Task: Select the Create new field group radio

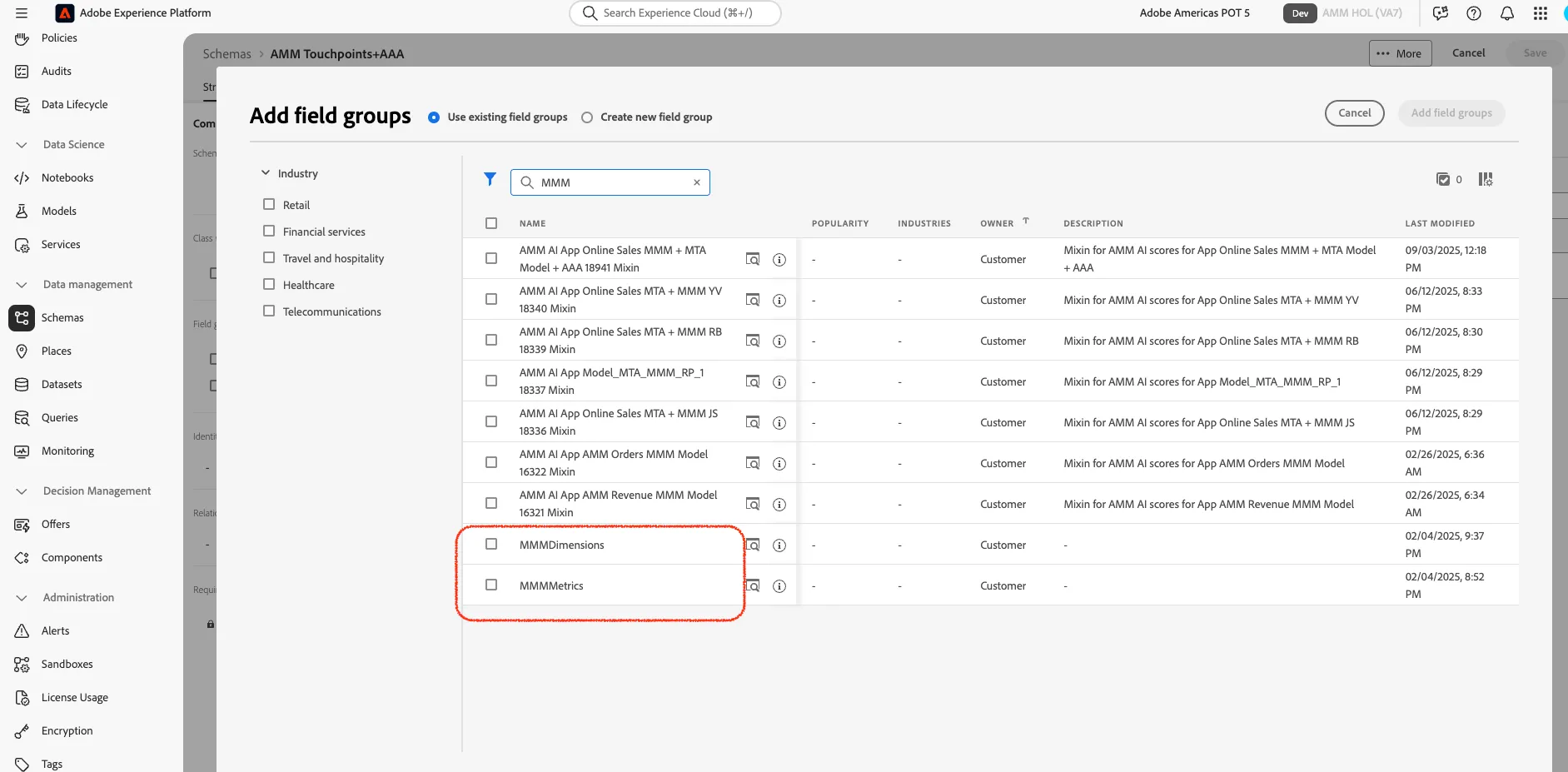Action: 587,117
